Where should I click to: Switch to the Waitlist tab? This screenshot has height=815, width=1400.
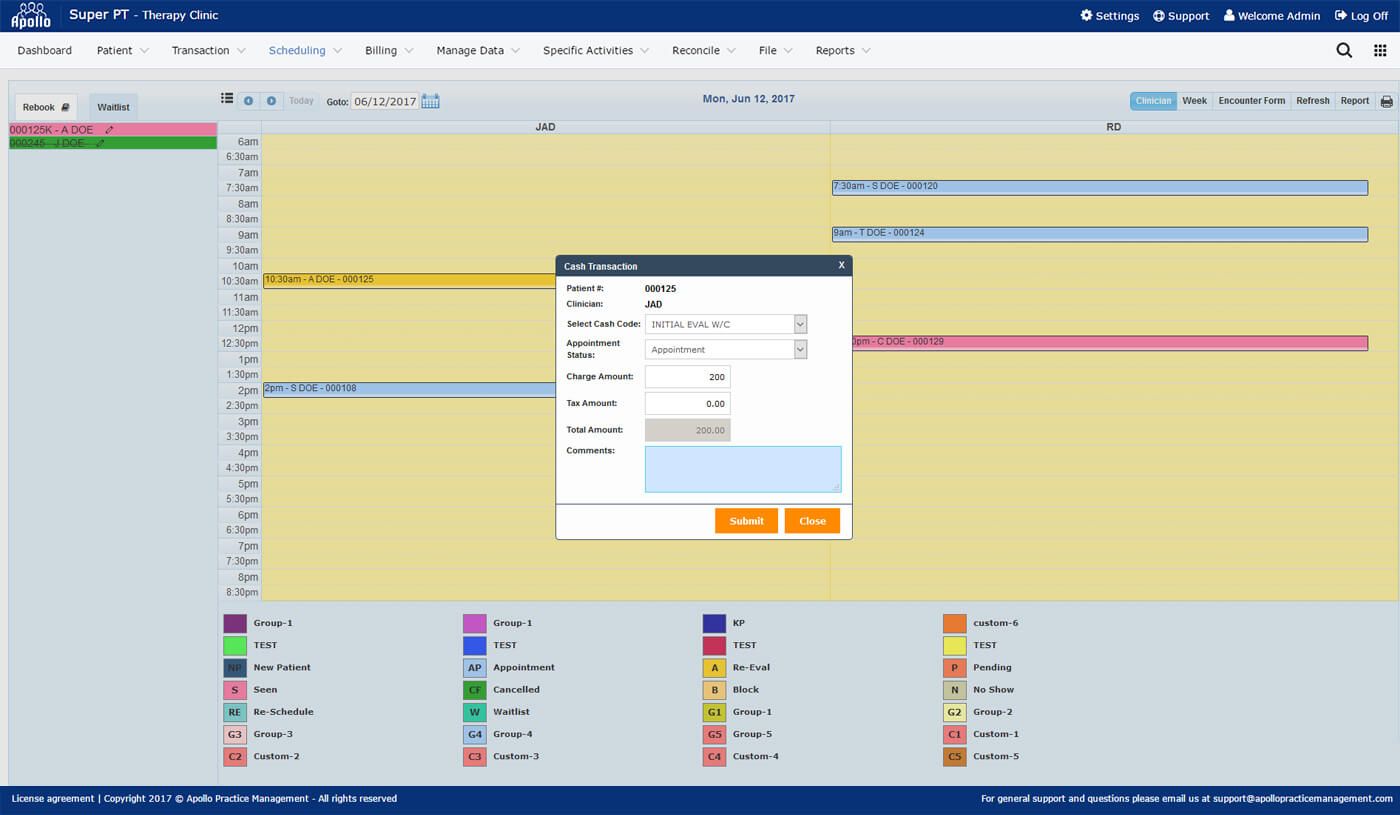pyautogui.click(x=113, y=107)
